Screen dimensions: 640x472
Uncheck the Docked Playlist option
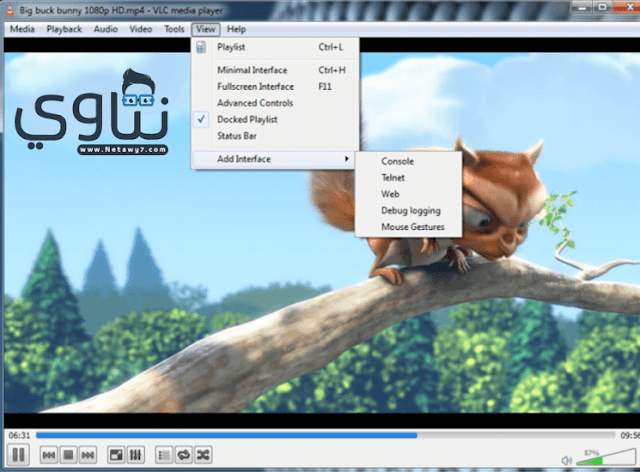click(276, 119)
